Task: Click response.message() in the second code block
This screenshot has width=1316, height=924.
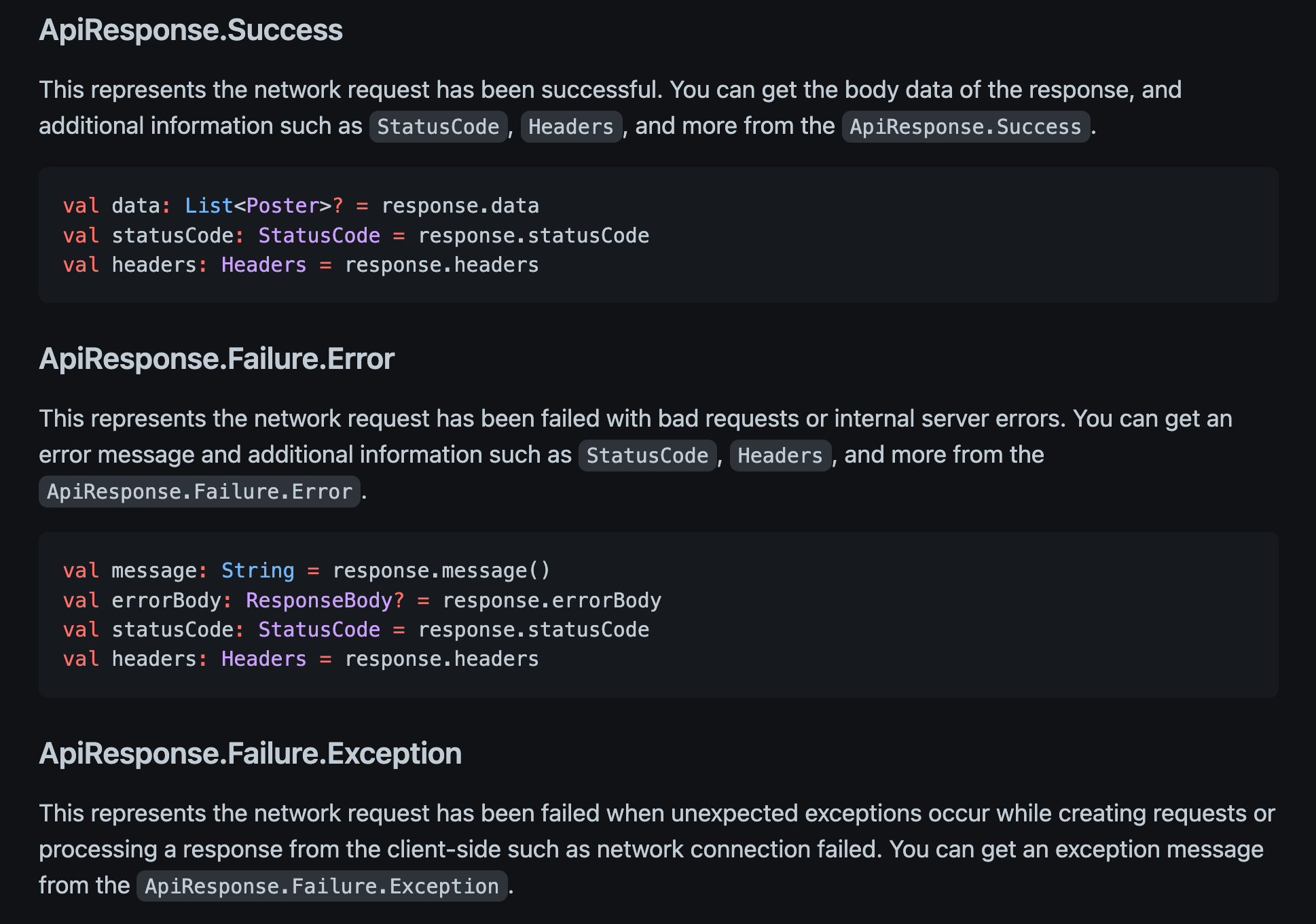Action: [x=441, y=571]
